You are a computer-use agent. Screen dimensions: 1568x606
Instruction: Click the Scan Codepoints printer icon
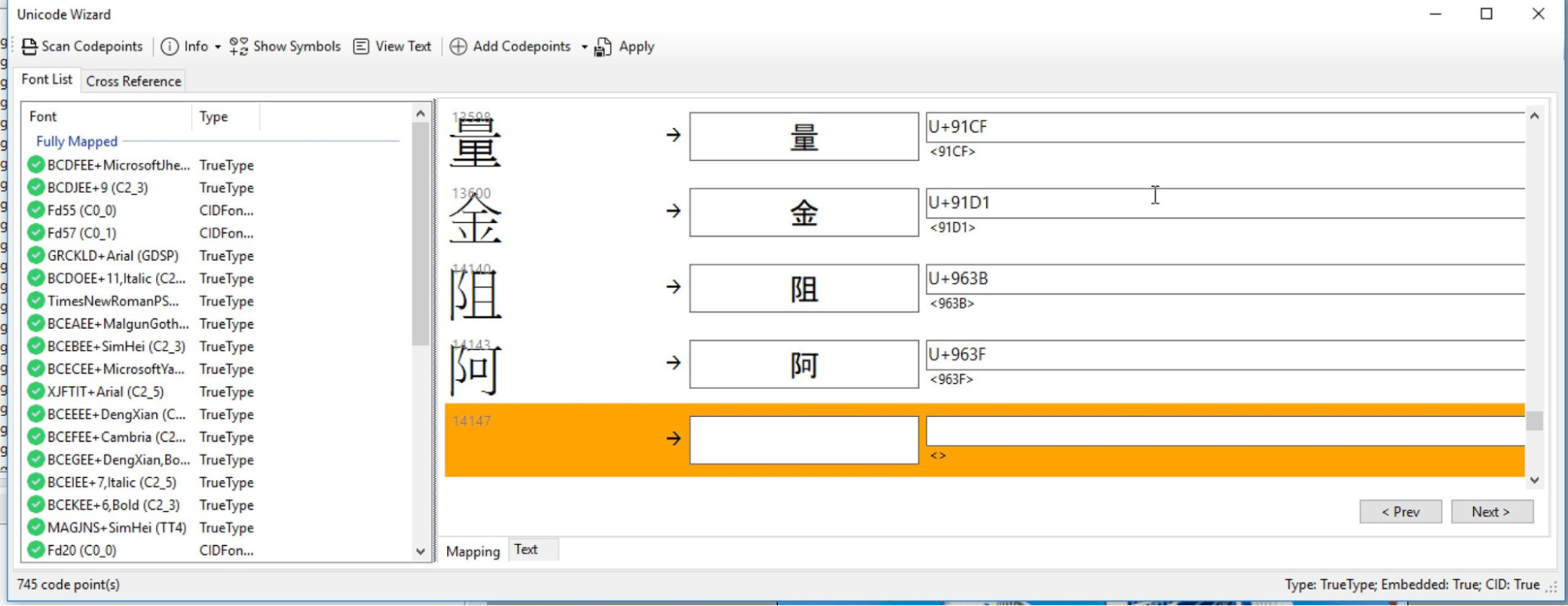tap(29, 47)
